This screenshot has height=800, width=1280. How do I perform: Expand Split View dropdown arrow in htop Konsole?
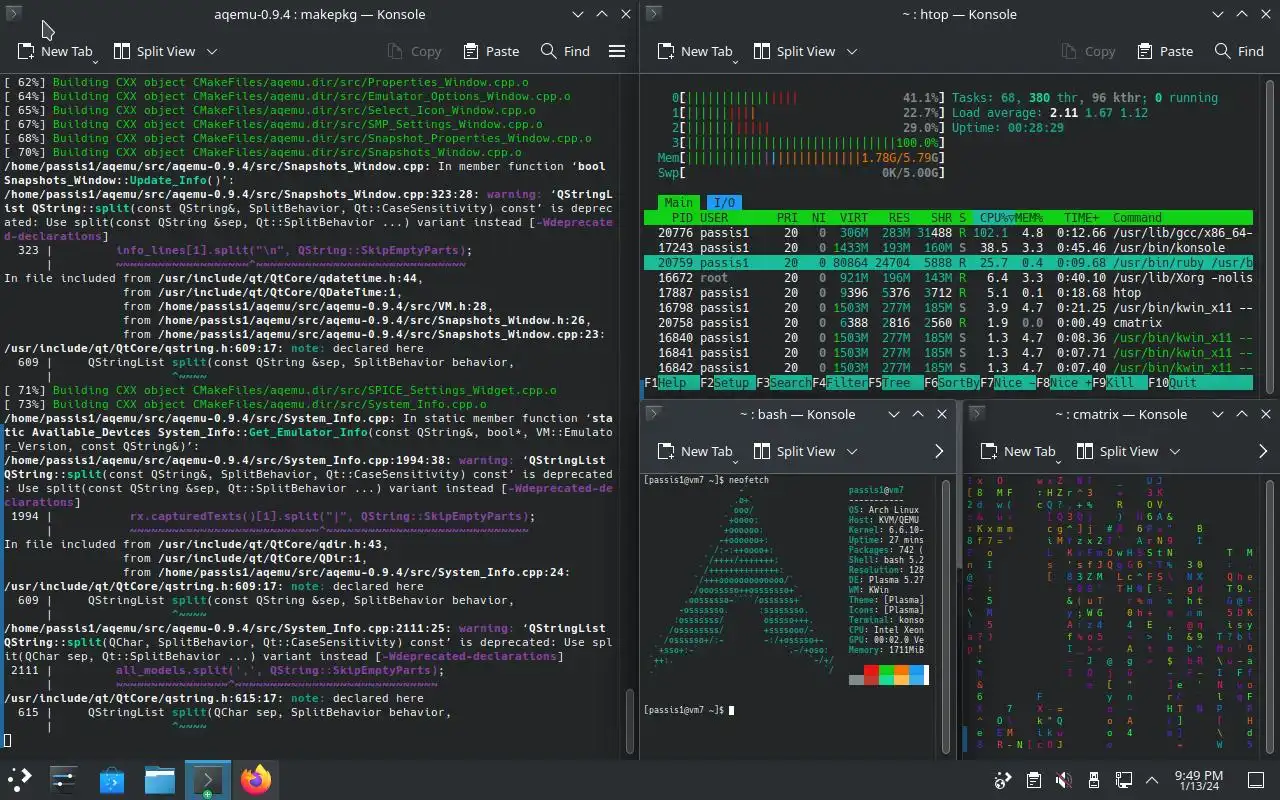tap(852, 51)
